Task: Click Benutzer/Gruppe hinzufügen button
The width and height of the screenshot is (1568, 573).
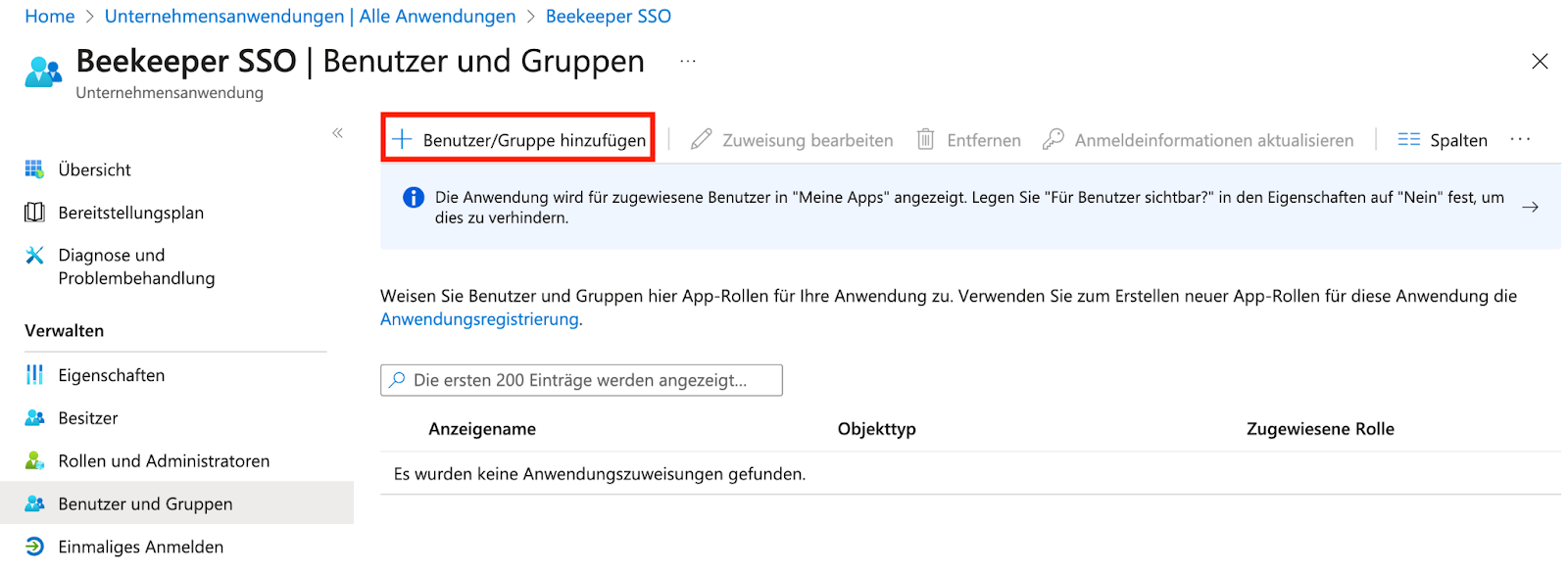Action: (518, 139)
